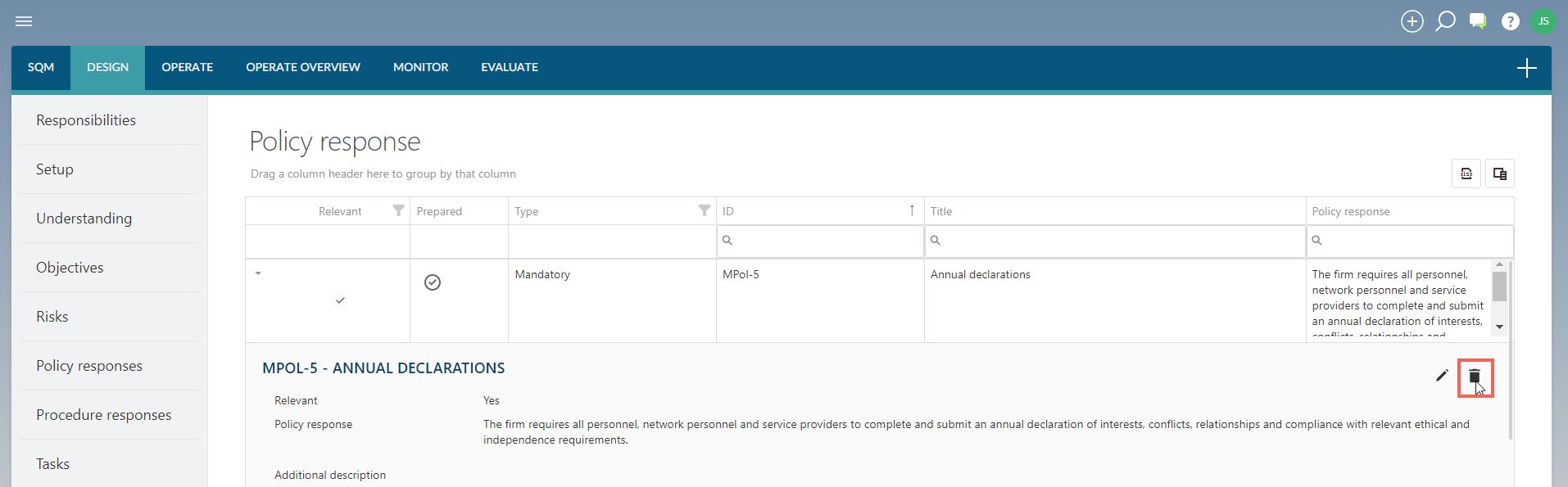Collapse the MPol-5 row detail arrow

point(258,273)
